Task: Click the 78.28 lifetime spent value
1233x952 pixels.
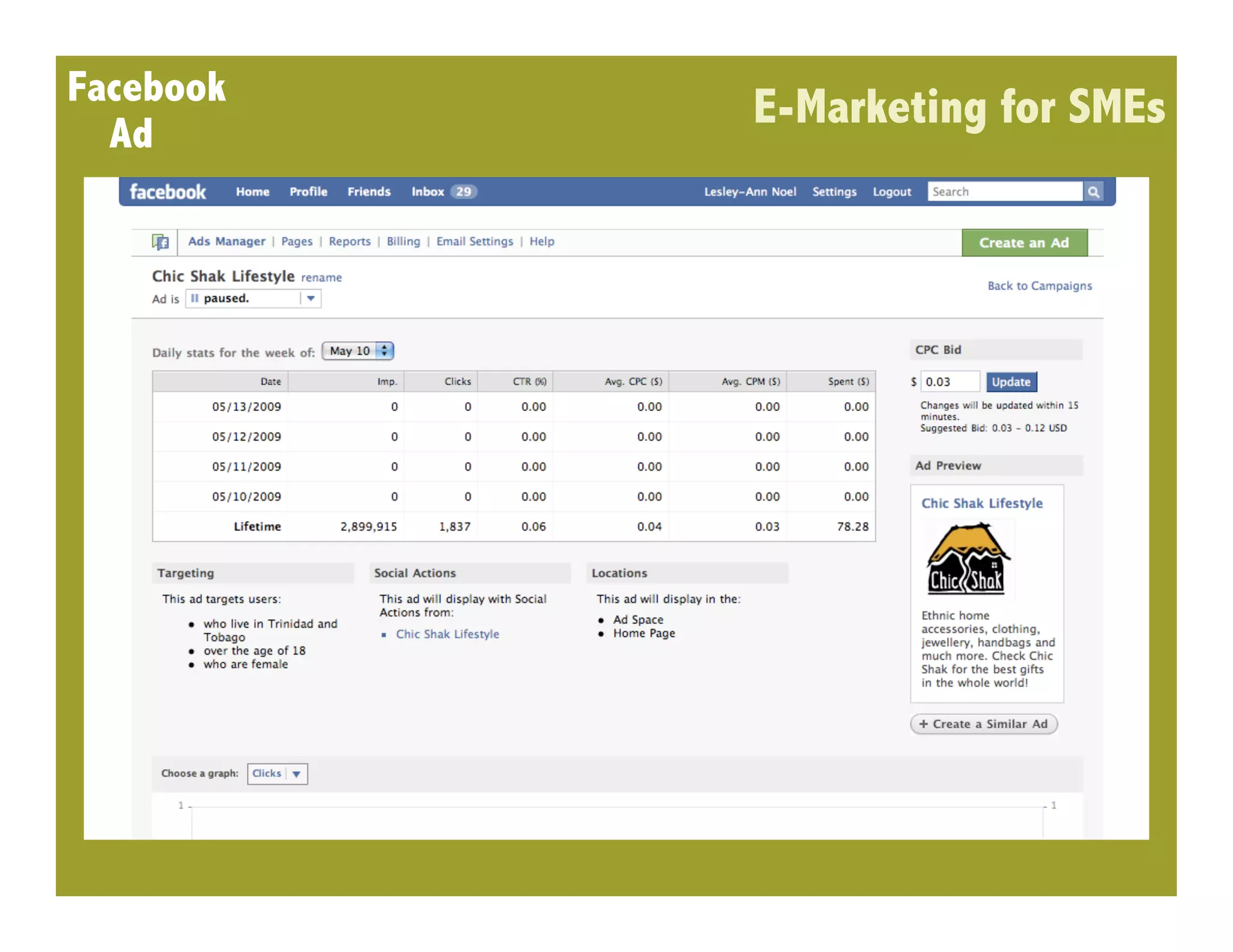Action: [x=853, y=527]
